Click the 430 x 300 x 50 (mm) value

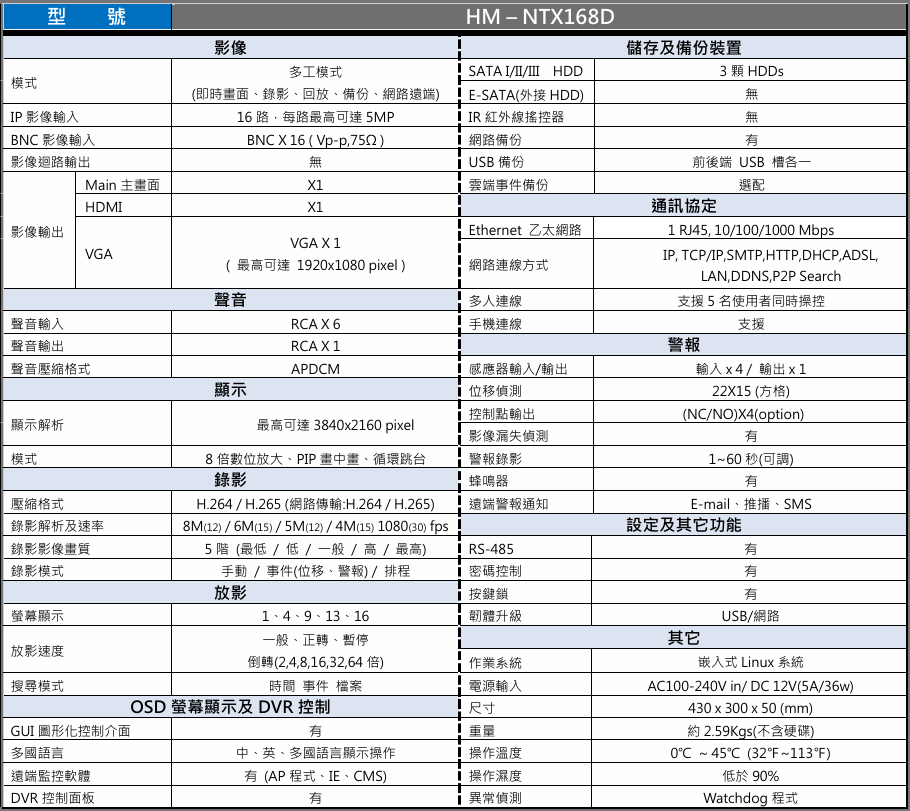point(750,708)
